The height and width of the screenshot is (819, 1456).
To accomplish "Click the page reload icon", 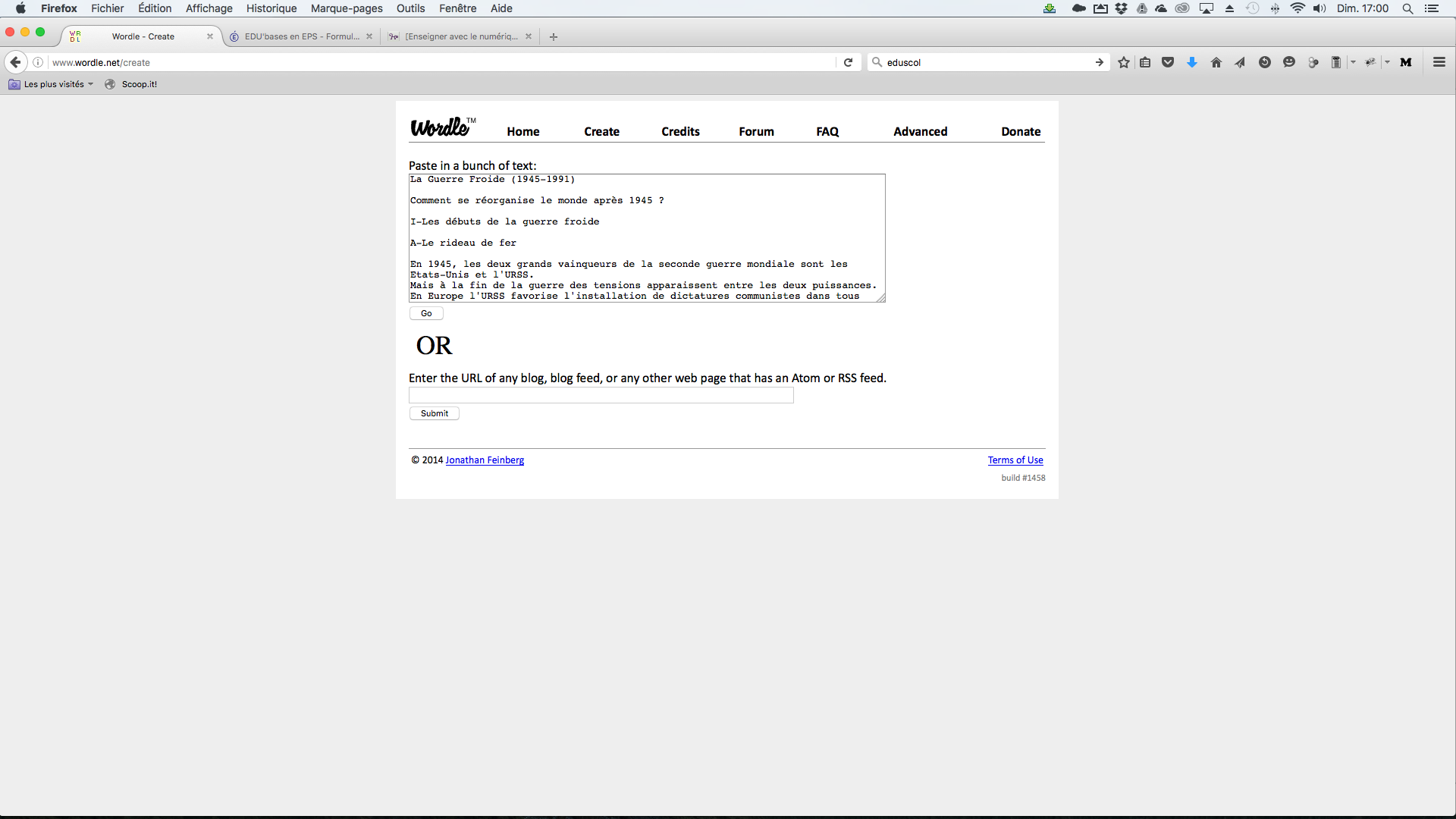I will (x=848, y=62).
